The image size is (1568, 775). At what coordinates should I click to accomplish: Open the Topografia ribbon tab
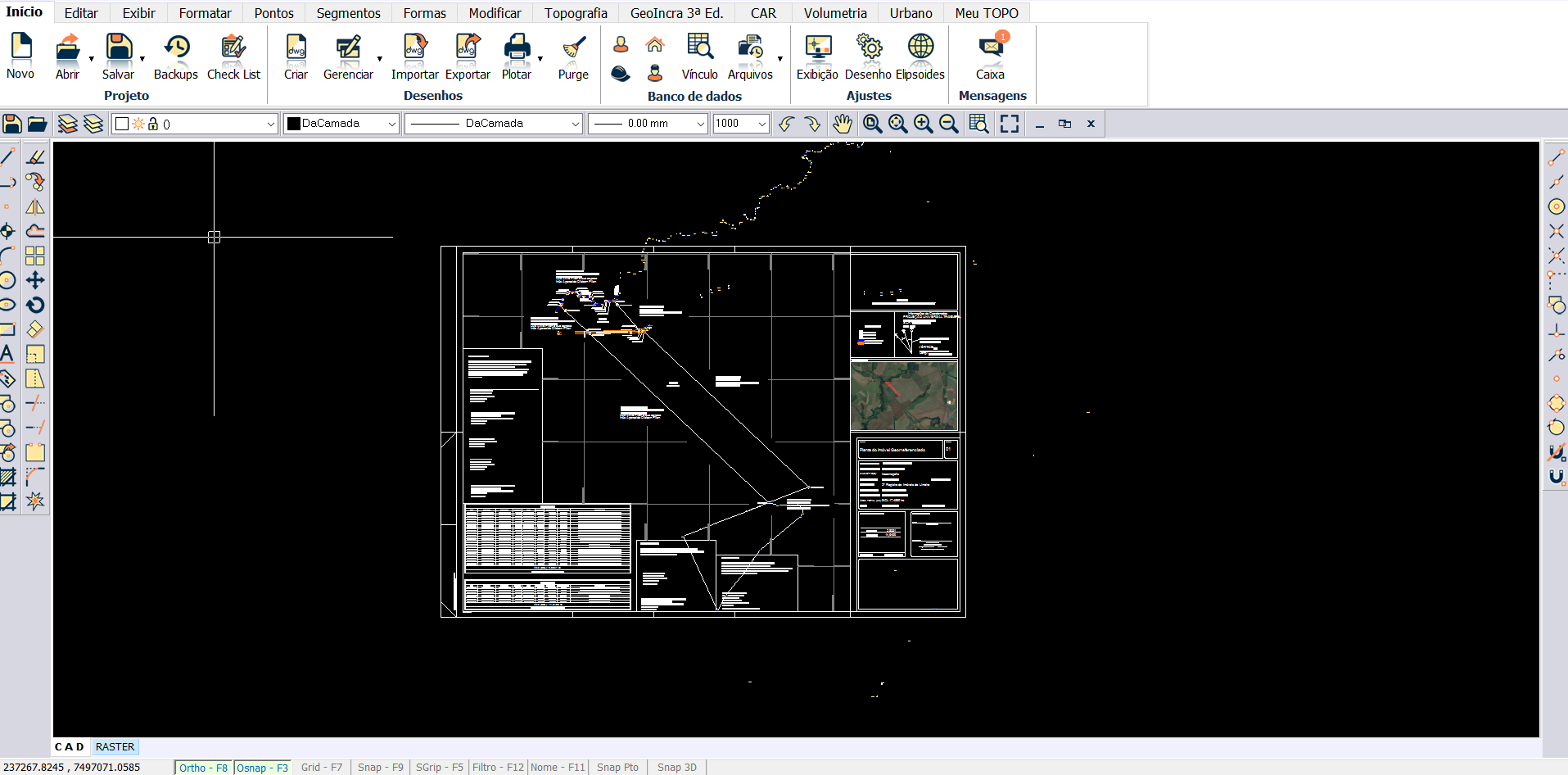576,13
